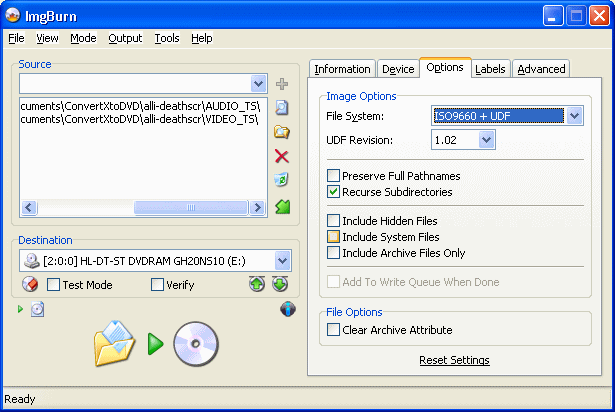Uncheck Recurse Subdirectories

[333, 191]
